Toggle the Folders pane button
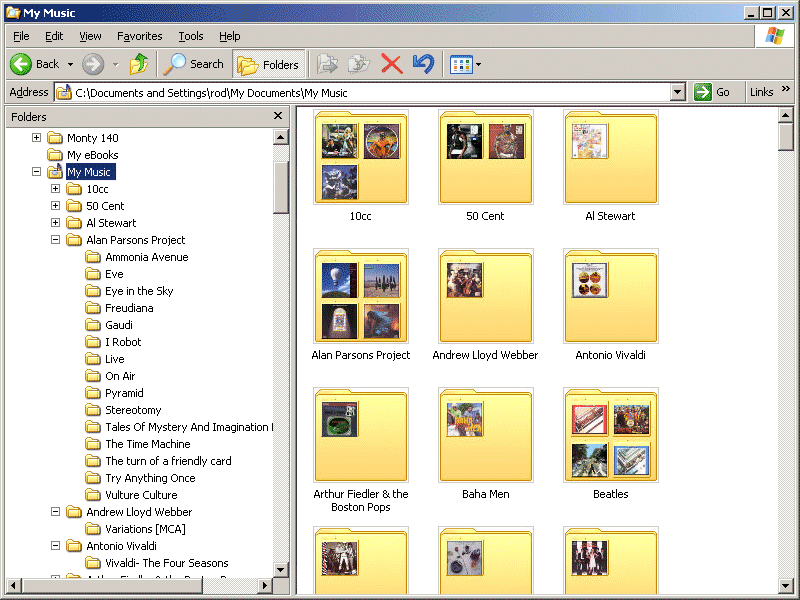Image resolution: width=800 pixels, height=600 pixels. [x=268, y=64]
